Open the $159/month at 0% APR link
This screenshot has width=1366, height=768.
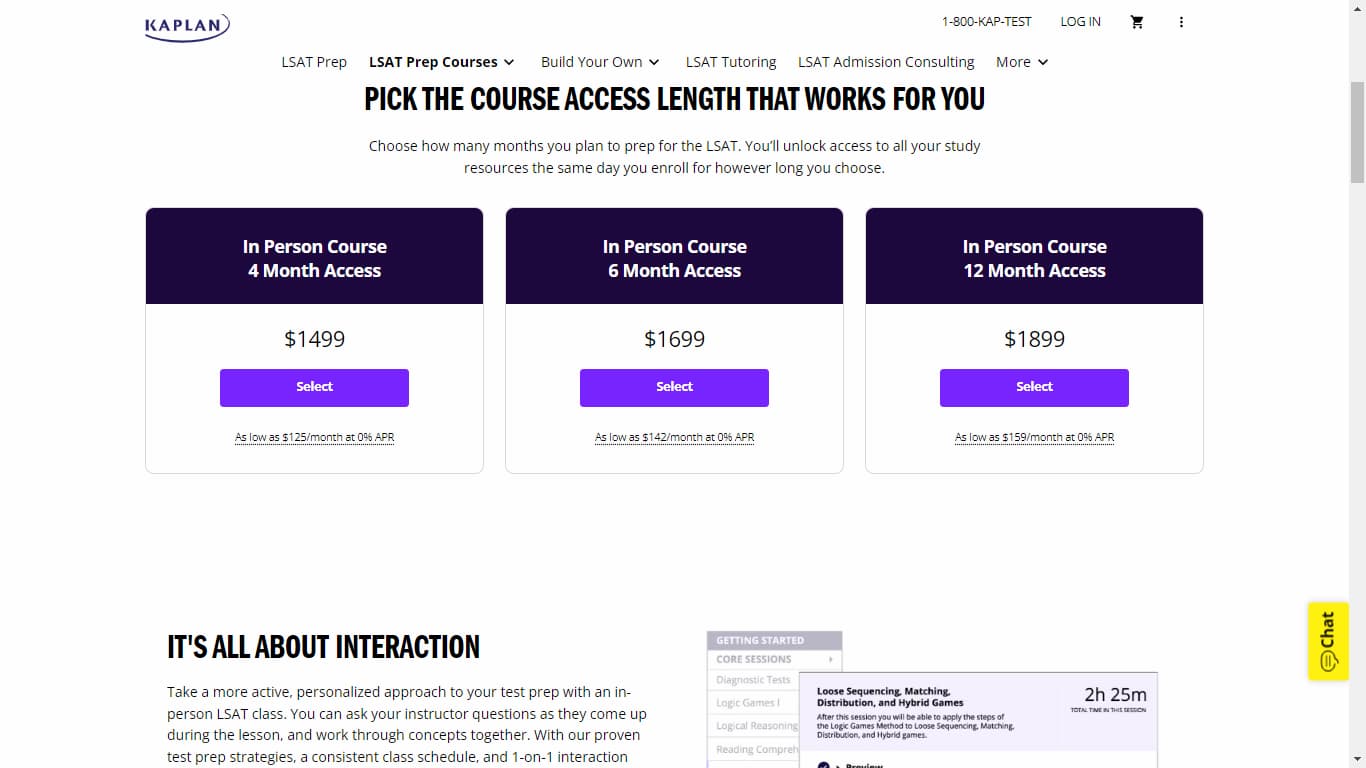1034,437
